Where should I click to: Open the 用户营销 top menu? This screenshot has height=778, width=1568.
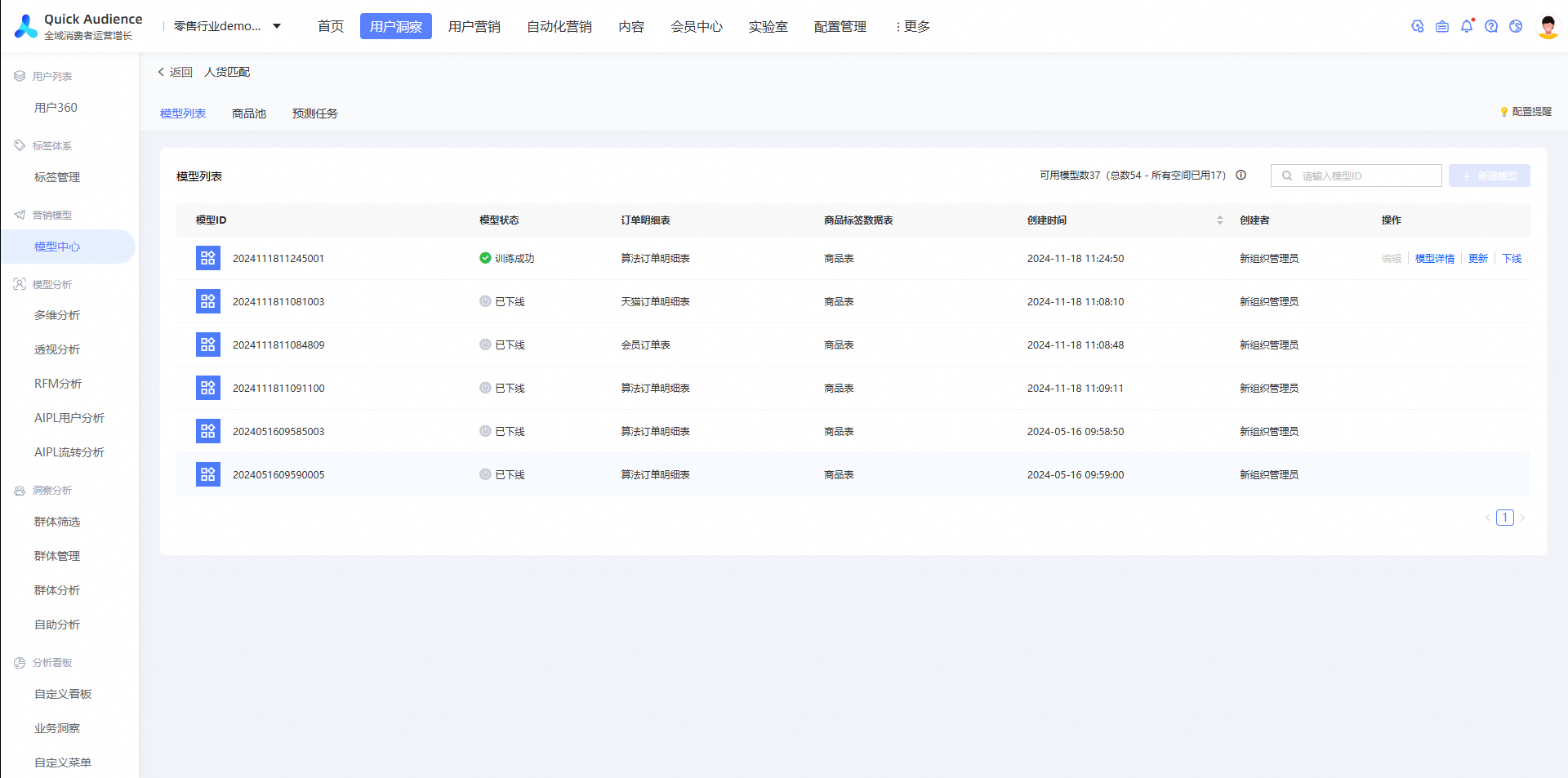(474, 26)
